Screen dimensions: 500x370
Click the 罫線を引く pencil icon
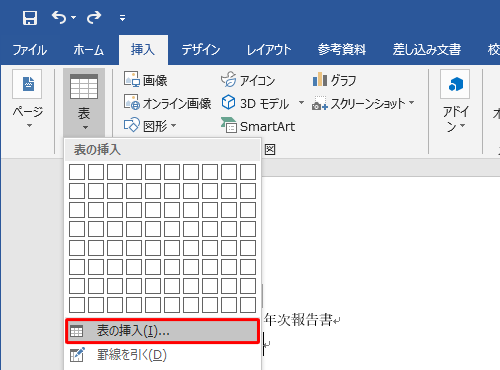click(x=77, y=355)
